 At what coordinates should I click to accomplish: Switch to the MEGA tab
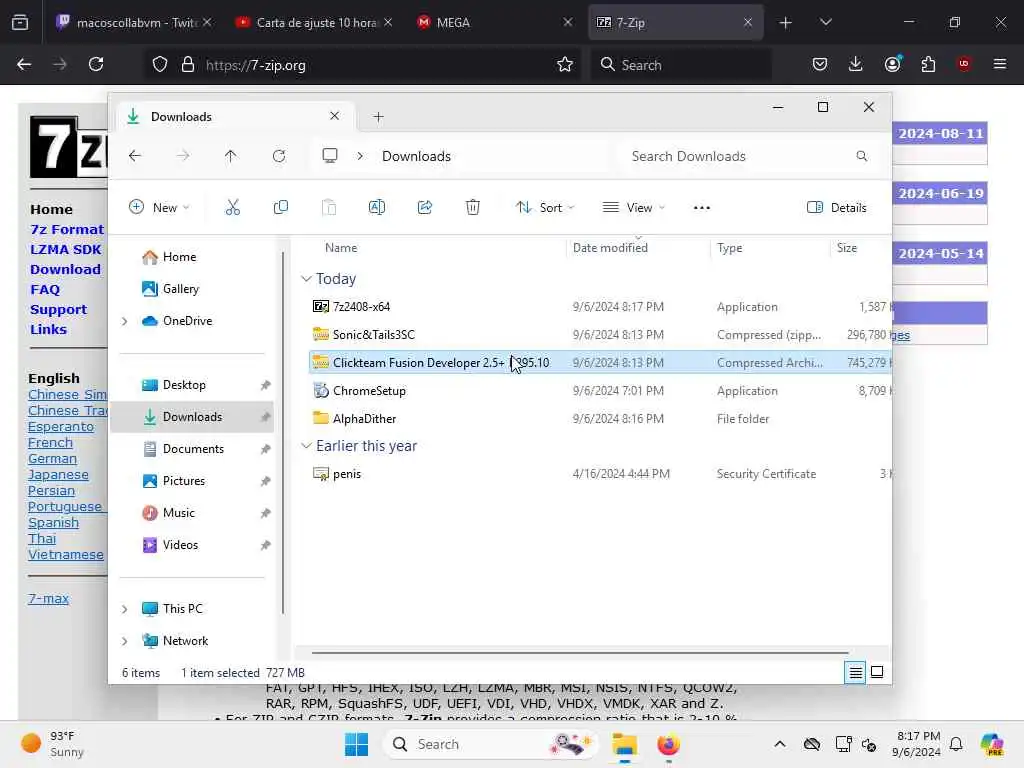point(494,23)
